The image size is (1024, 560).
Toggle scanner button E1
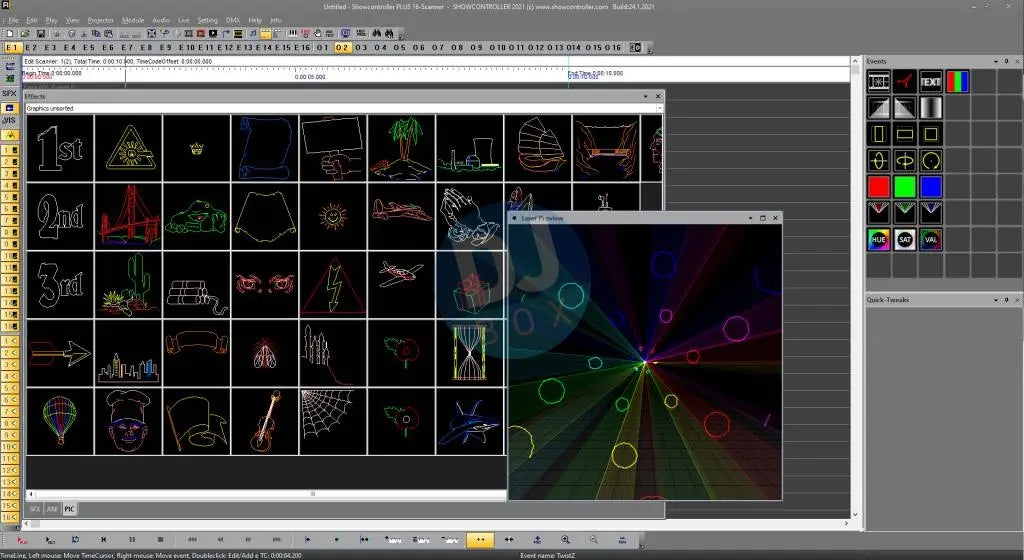[x=13, y=47]
